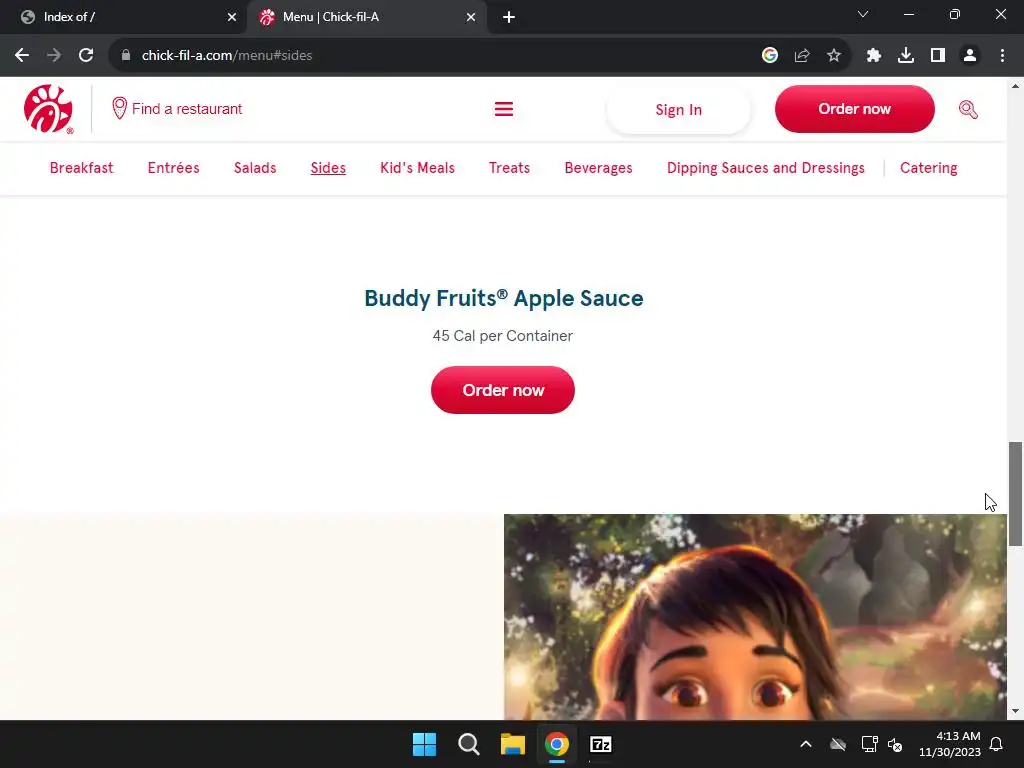Viewport: 1024px width, 768px height.
Task: Click the muted volume tray icon
Action: coord(895,744)
